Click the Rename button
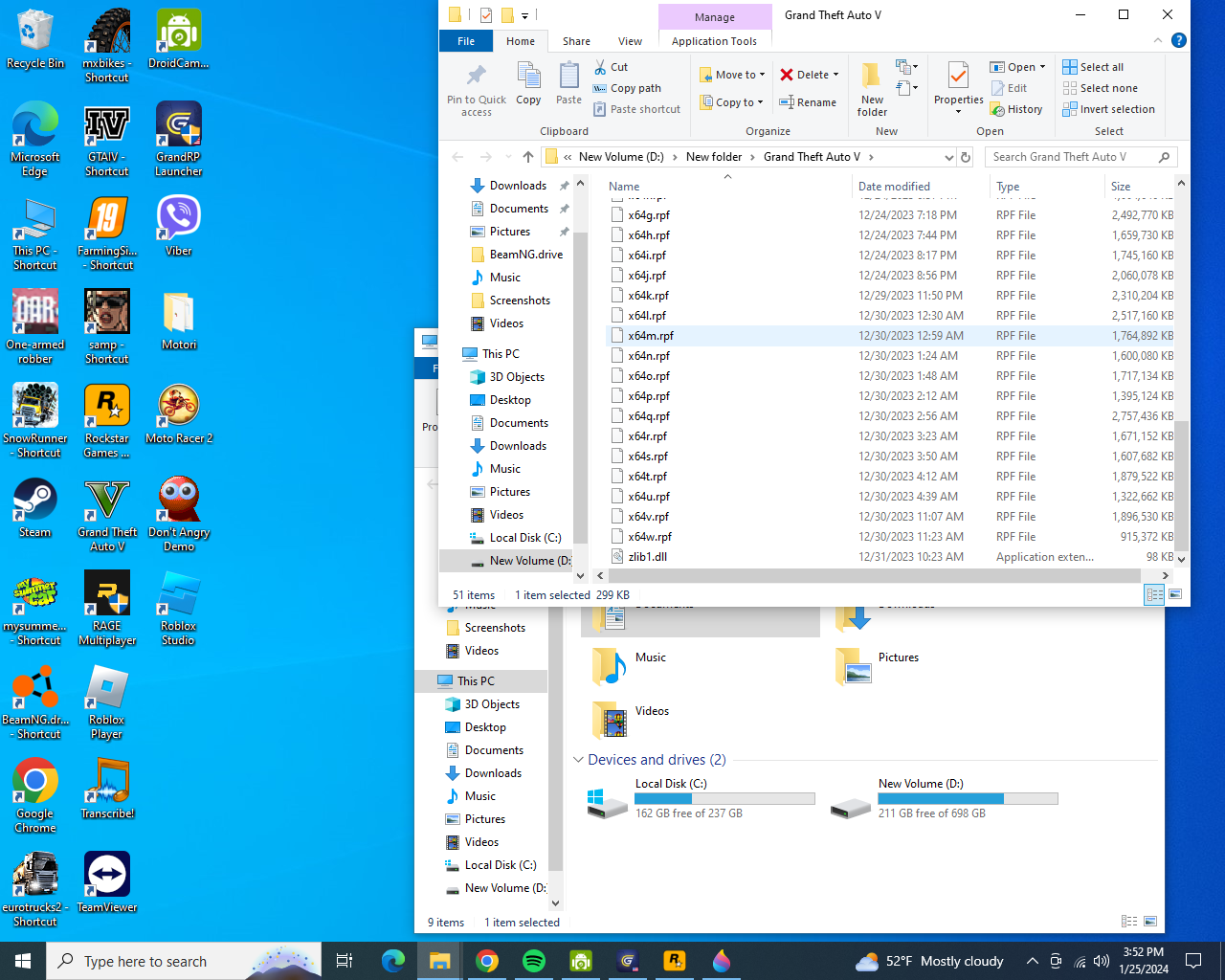The height and width of the screenshot is (980, 1225). 808,102
